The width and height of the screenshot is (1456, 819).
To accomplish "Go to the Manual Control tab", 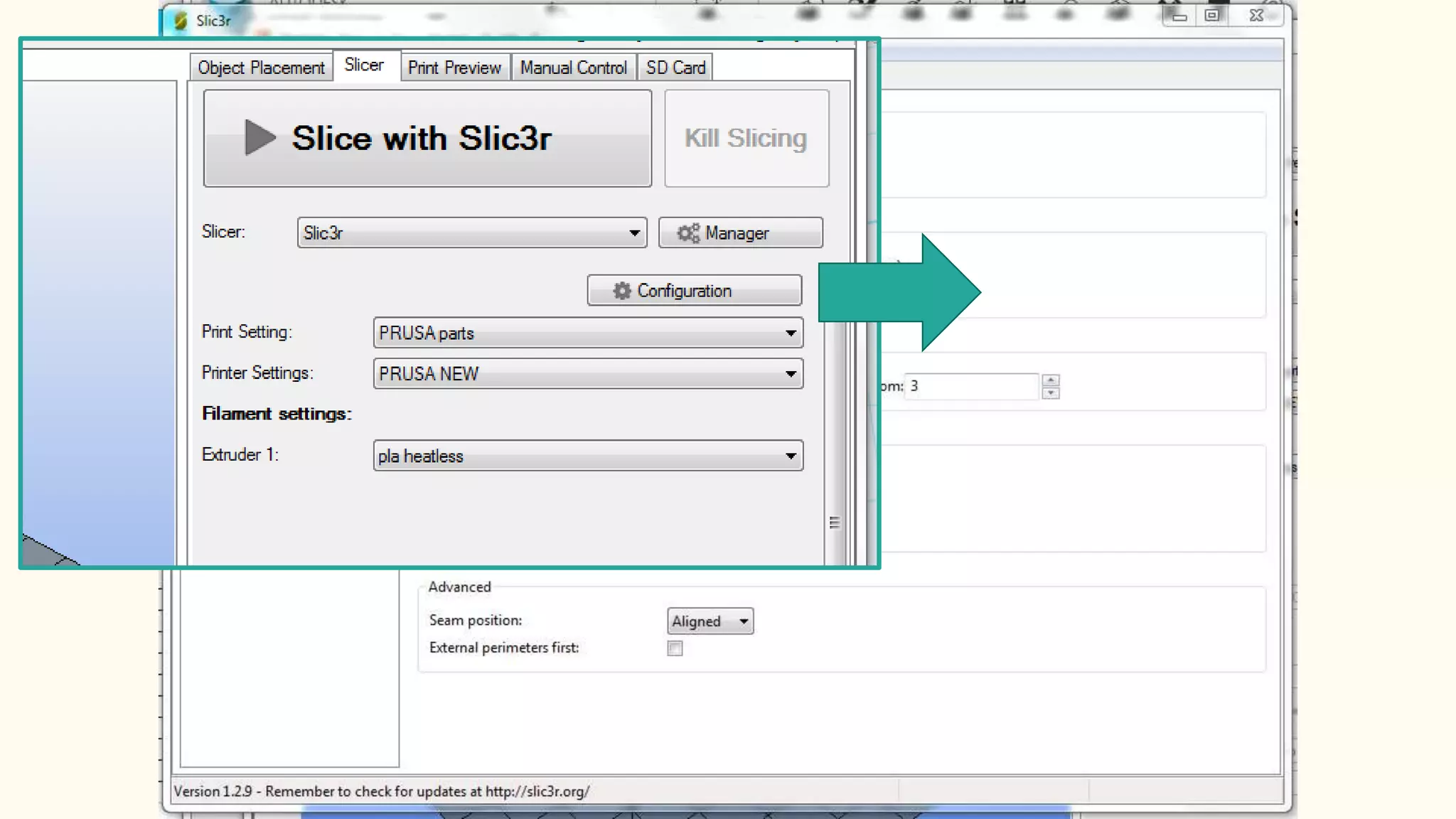I will coord(573,68).
